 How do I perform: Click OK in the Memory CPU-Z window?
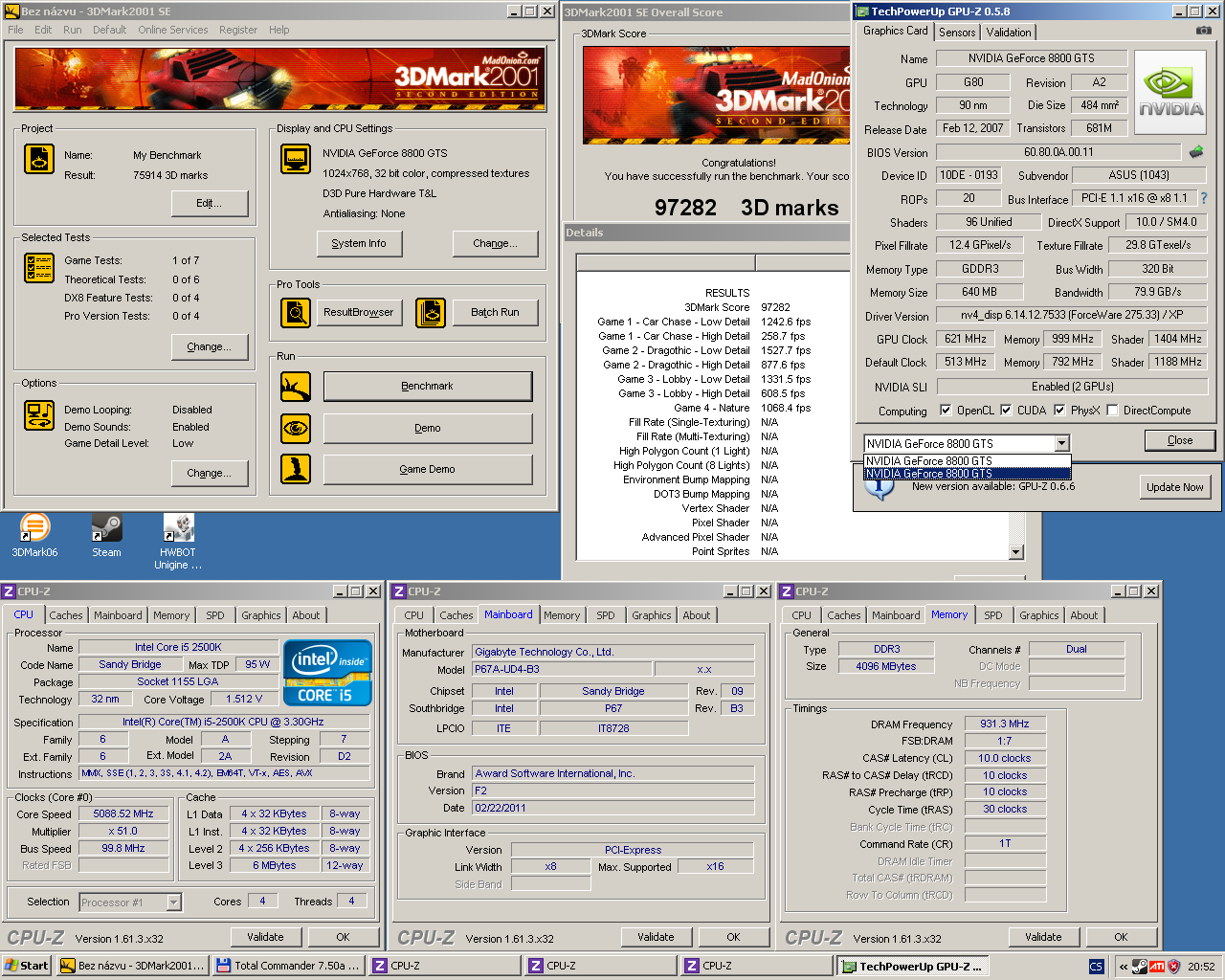pyautogui.click(x=1121, y=937)
